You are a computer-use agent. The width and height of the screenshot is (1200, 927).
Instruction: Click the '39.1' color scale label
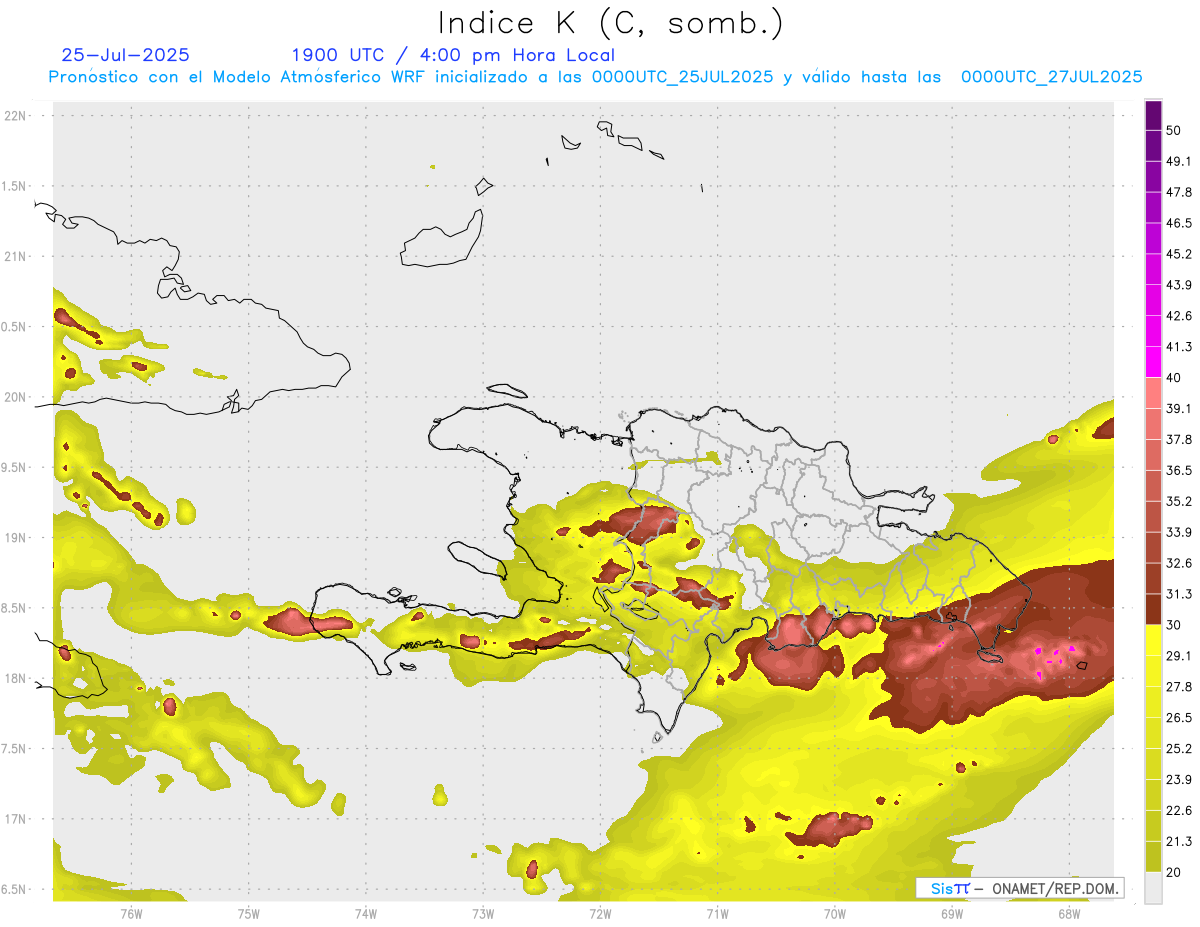1179,409
